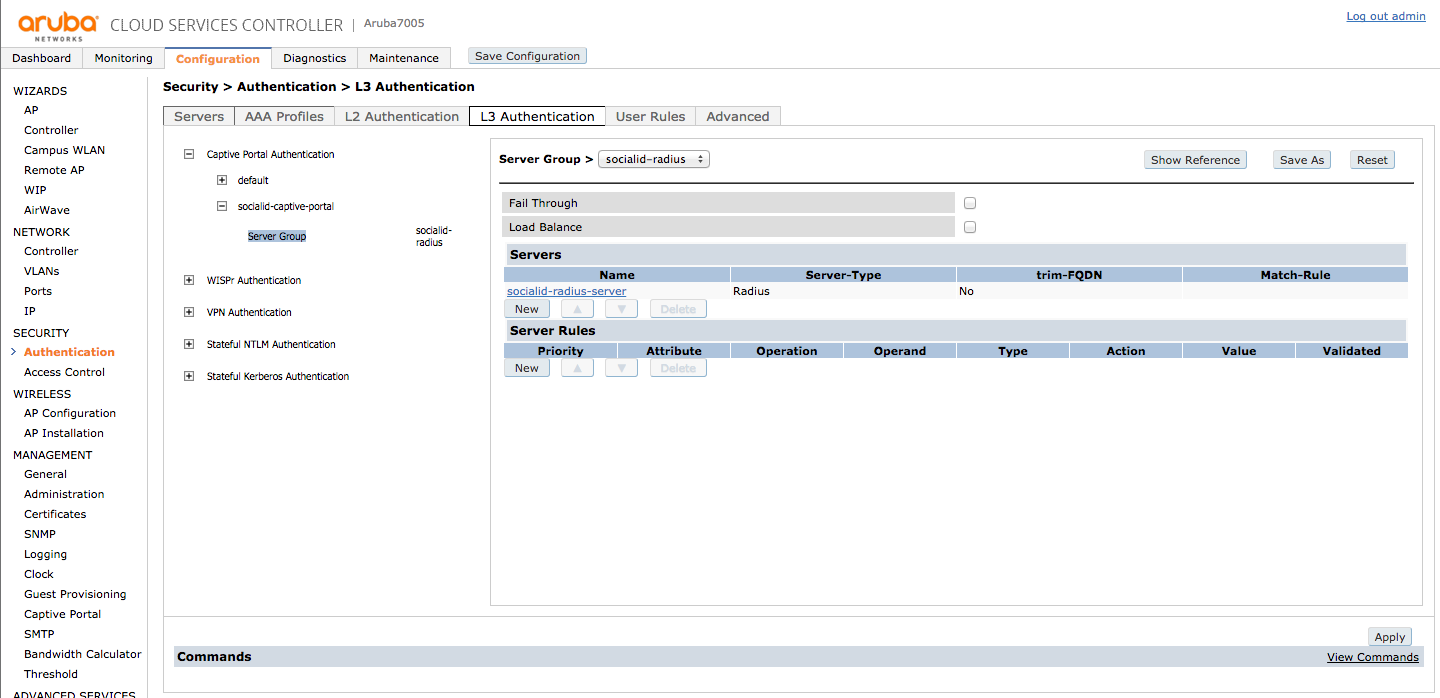This screenshot has height=698, width=1440.
Task: Click the Save Configuration button
Action: (527, 56)
